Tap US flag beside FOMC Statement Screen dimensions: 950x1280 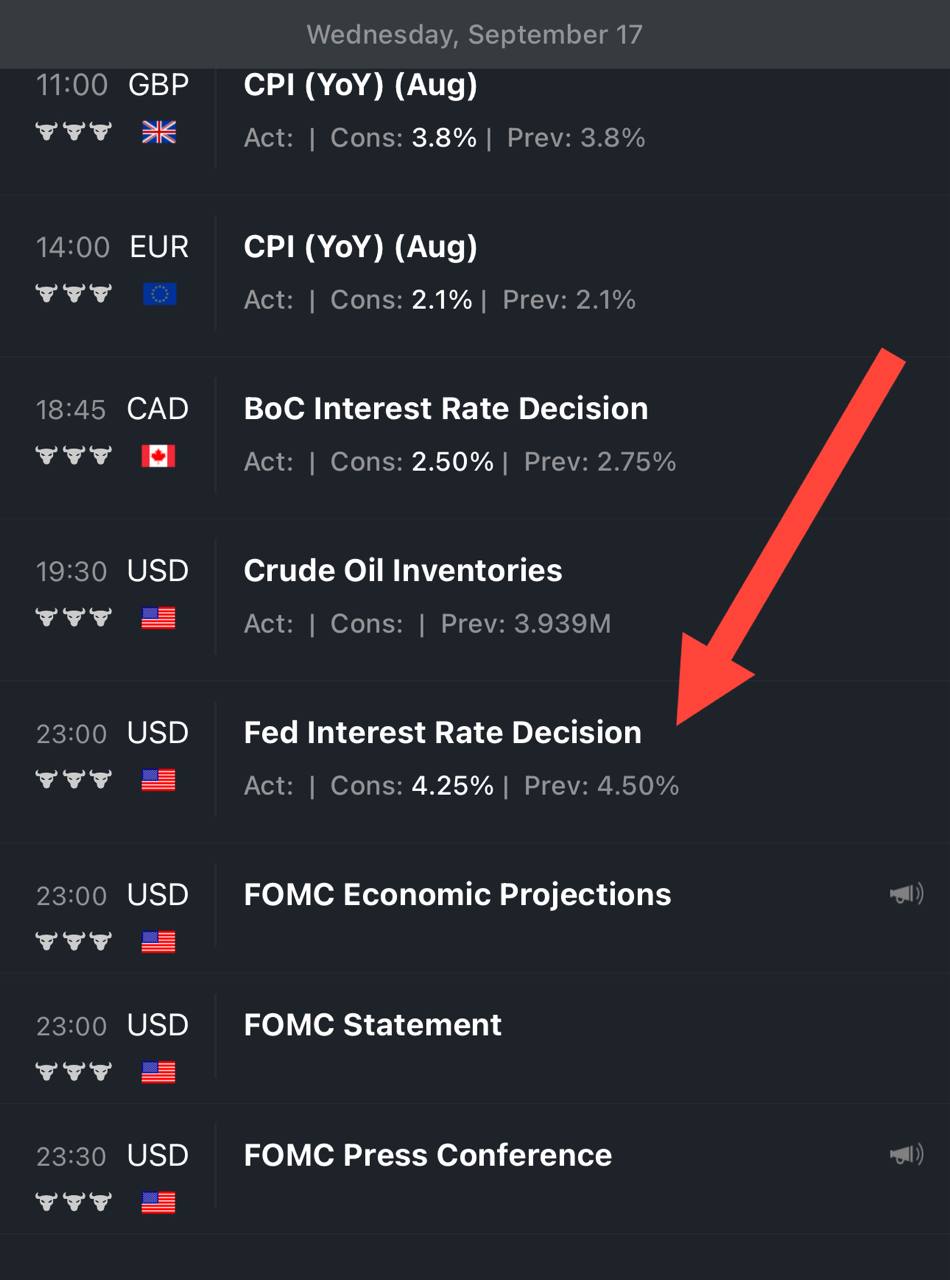pos(158,1072)
